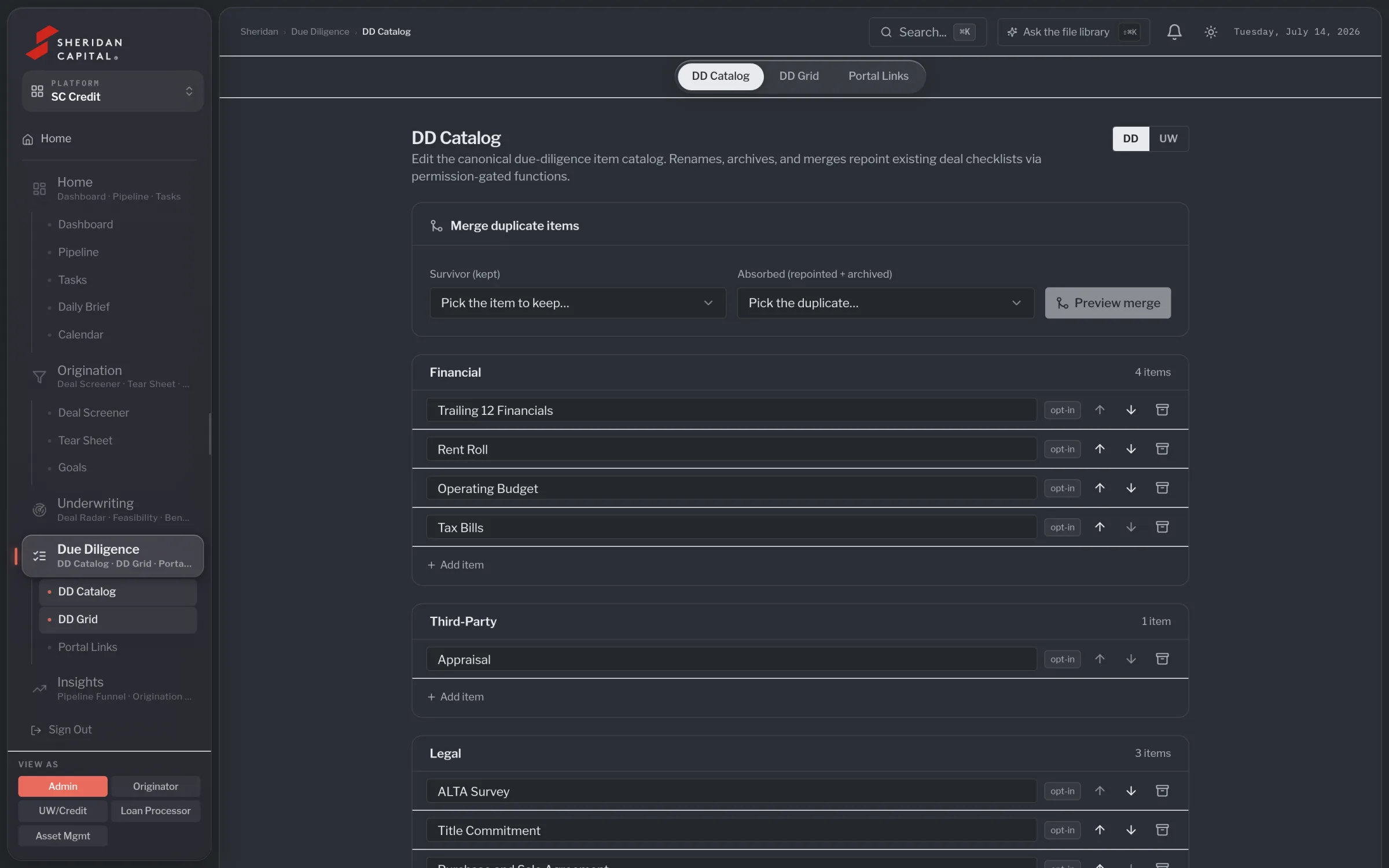Expand the Insights sidebar section
Viewport: 1389px width, 868px height.
click(x=112, y=688)
